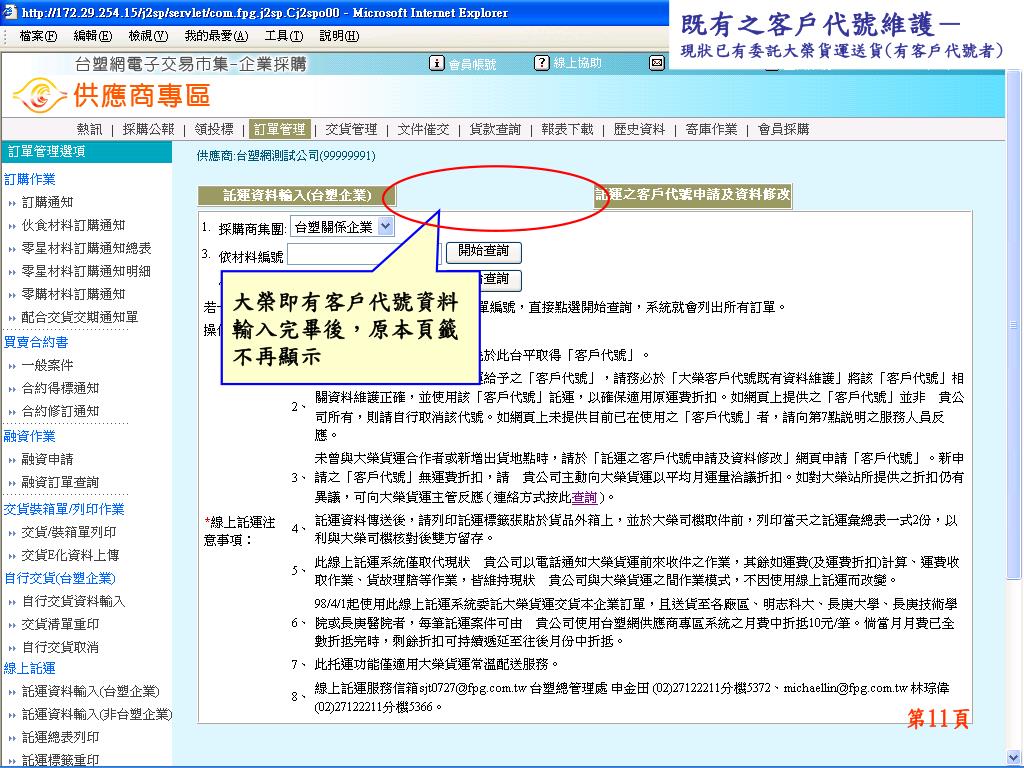Click the 線上託運 section heading

pyautogui.click(x=29, y=669)
